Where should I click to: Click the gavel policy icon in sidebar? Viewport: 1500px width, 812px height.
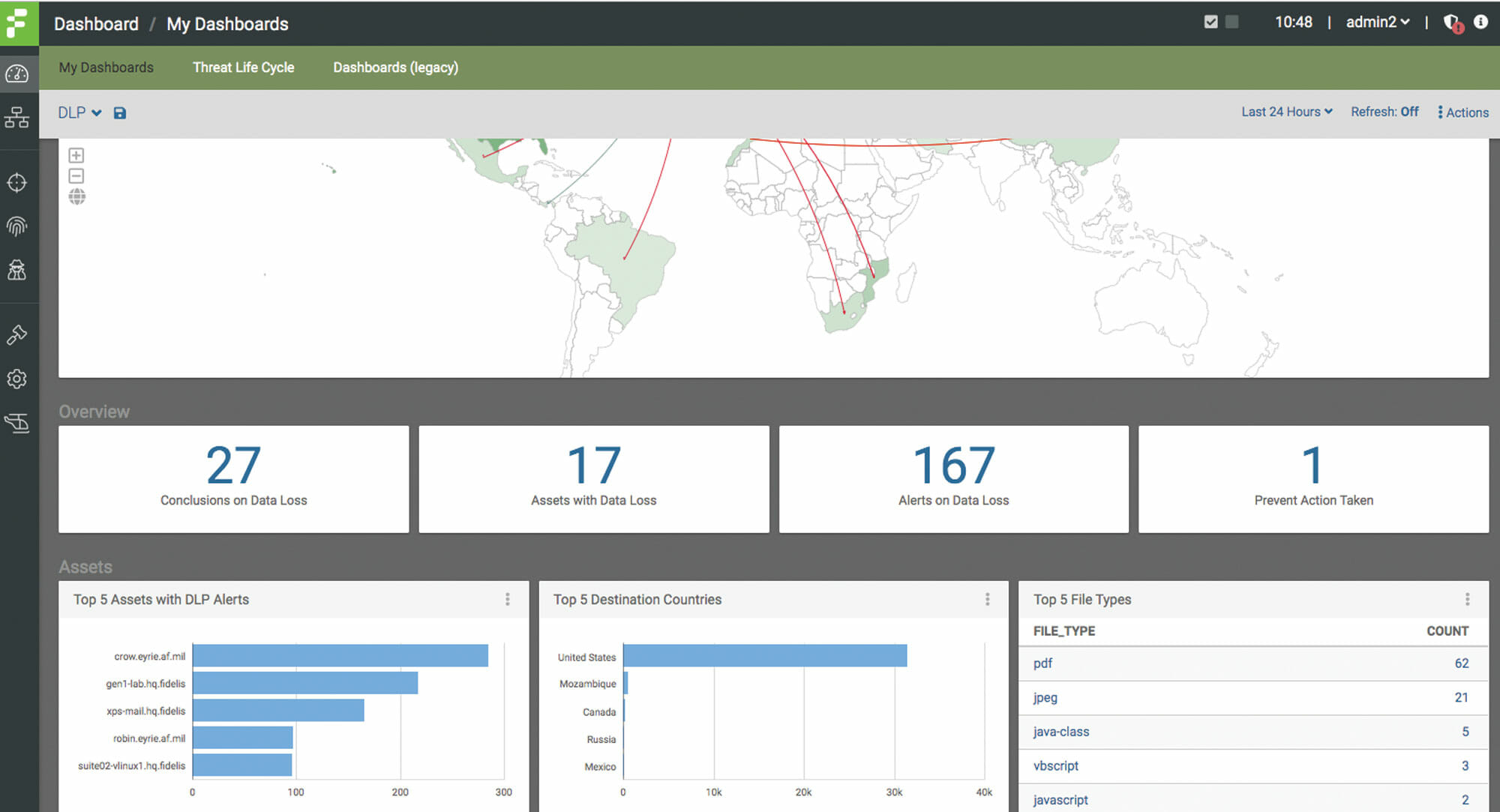[x=18, y=334]
